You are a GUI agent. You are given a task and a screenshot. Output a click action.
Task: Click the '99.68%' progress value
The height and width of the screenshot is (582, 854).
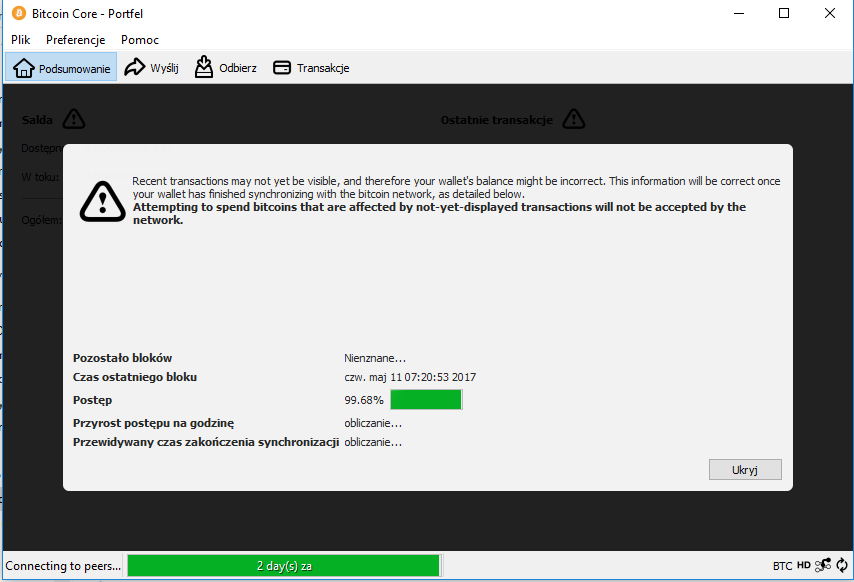click(364, 400)
